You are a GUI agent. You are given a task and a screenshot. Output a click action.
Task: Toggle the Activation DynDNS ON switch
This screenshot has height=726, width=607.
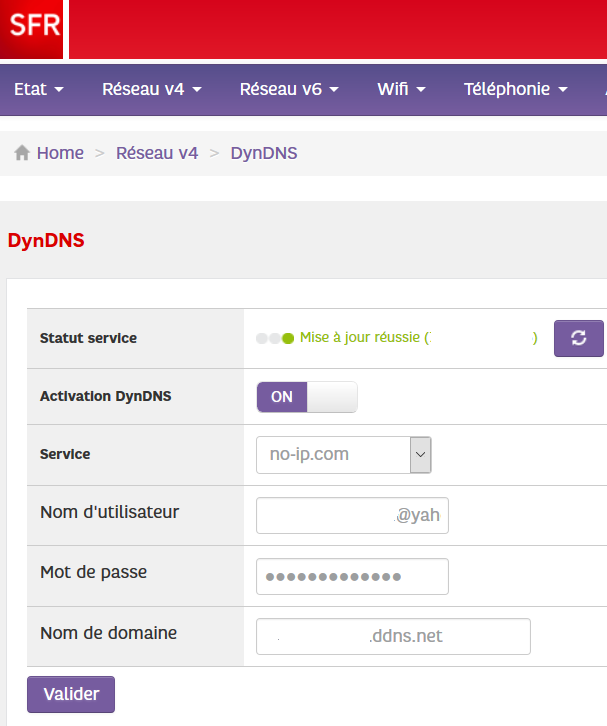306,397
